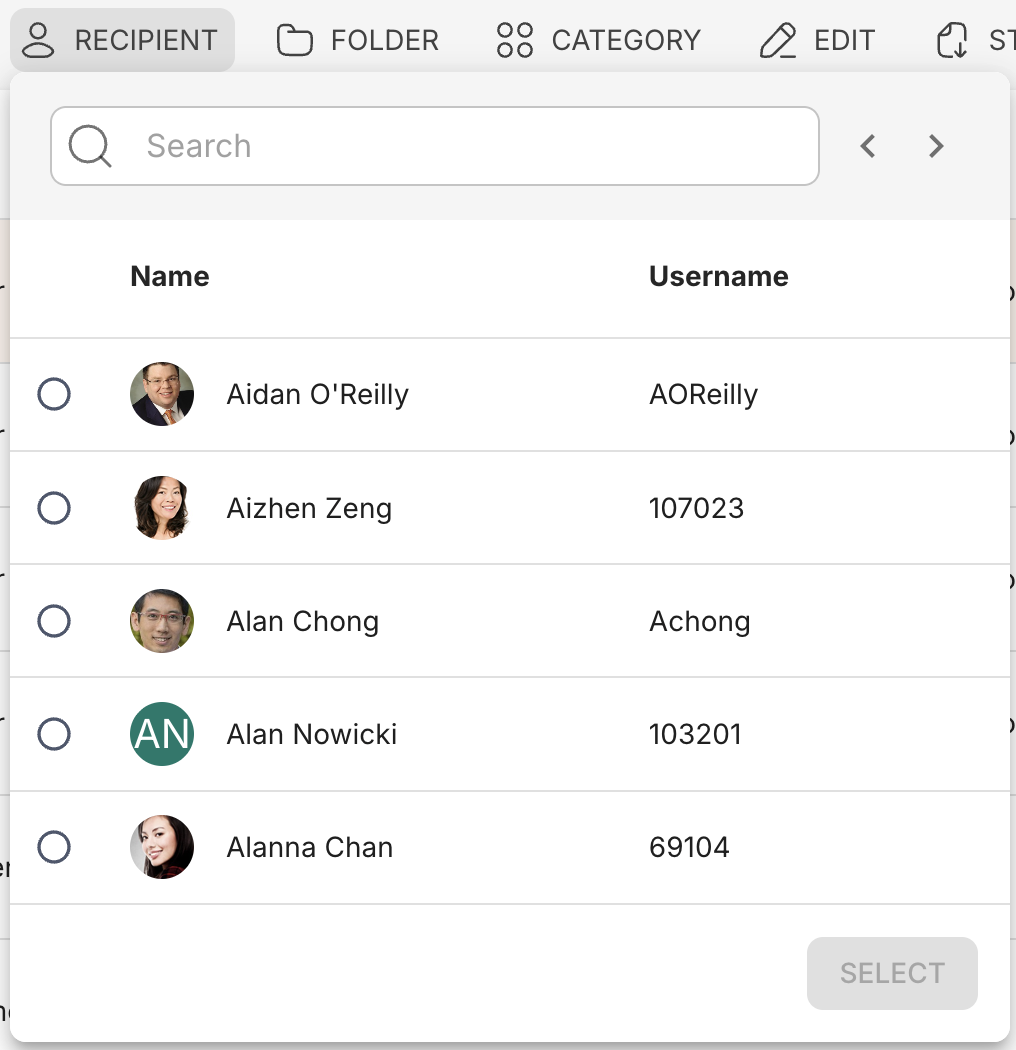Click Alanna Chan's profile photo
Viewport: 1016px width, 1050px height.
(162, 847)
